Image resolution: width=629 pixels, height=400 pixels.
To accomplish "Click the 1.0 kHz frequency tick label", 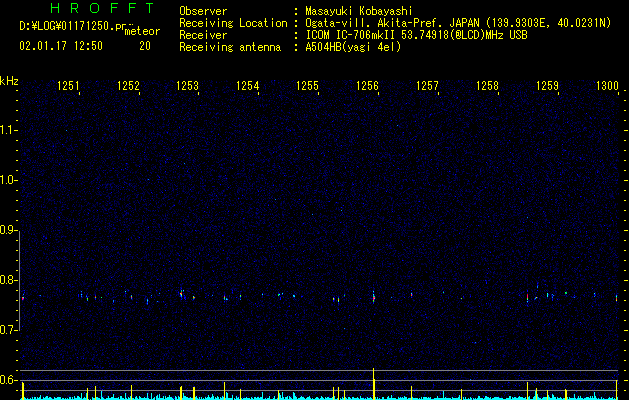I will pyautogui.click(x=9, y=180).
